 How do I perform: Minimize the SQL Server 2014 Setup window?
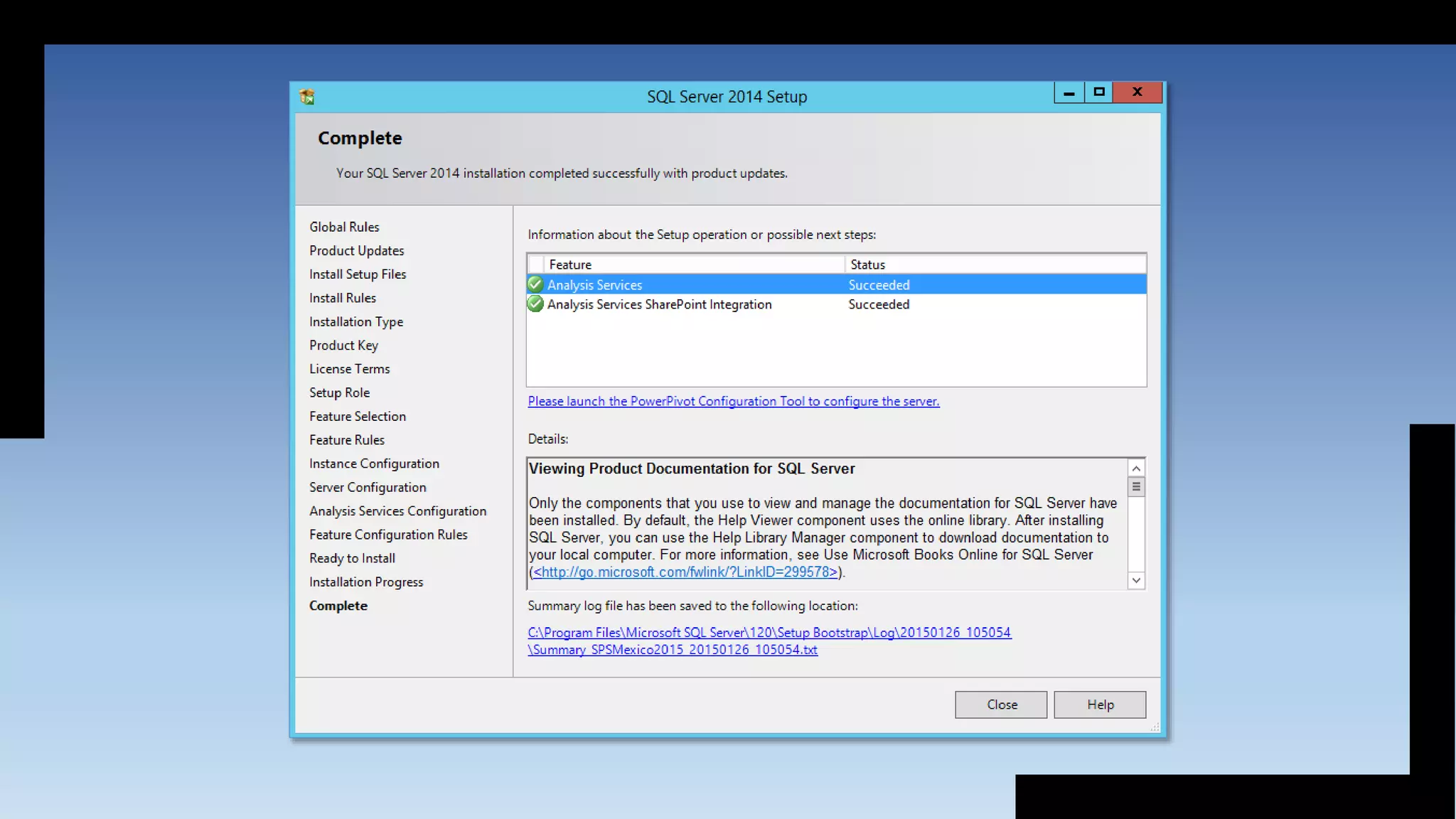pos(1069,92)
